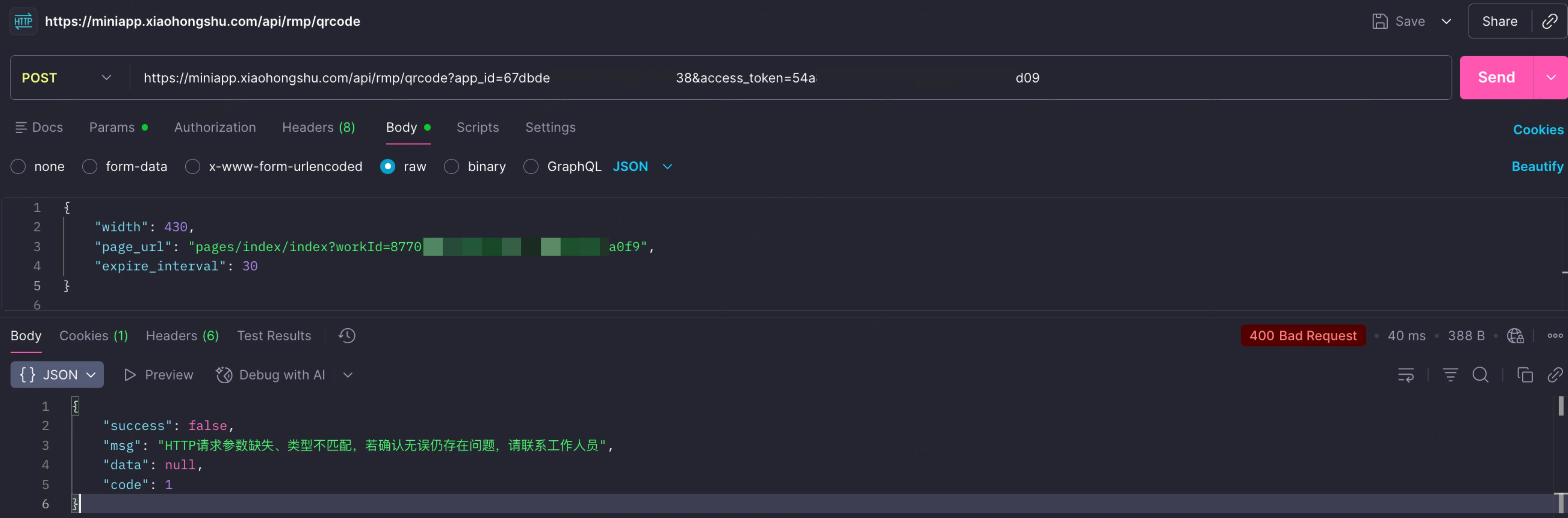Open the raw body JSON format dropdown
This screenshot has height=518, width=1568.
click(642, 167)
